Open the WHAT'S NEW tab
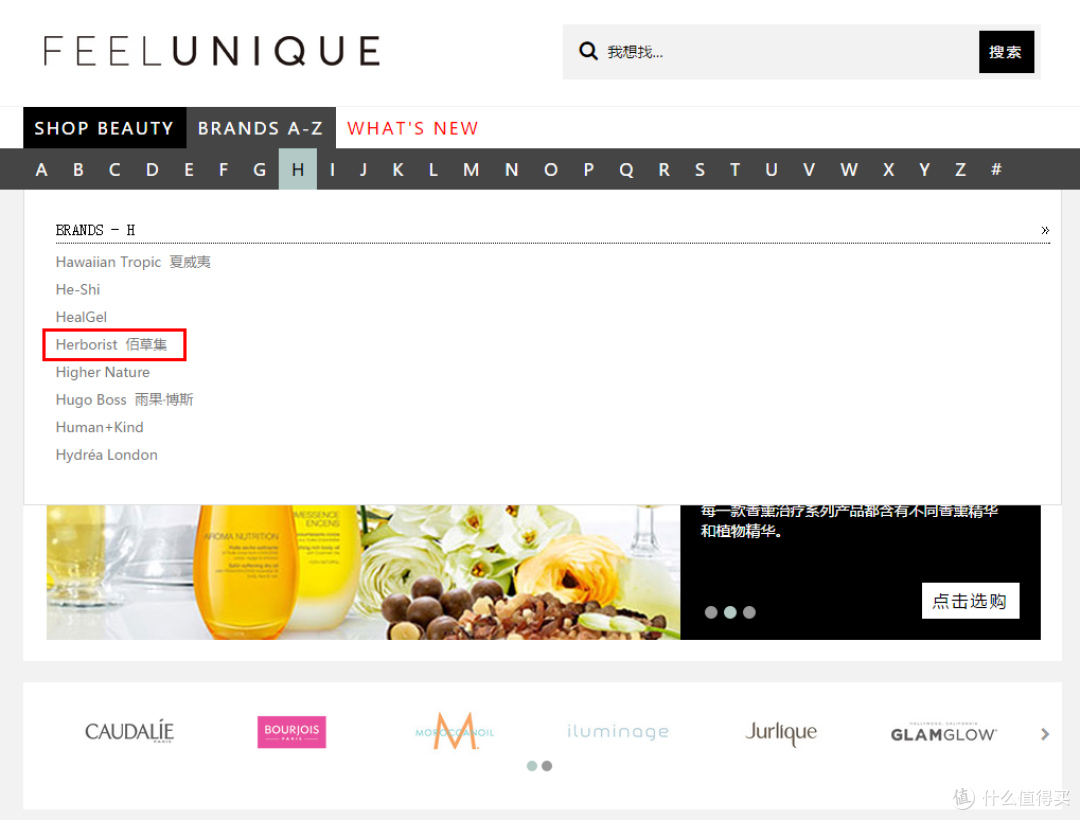Screen dimensions: 1080x820 [x=413, y=128]
